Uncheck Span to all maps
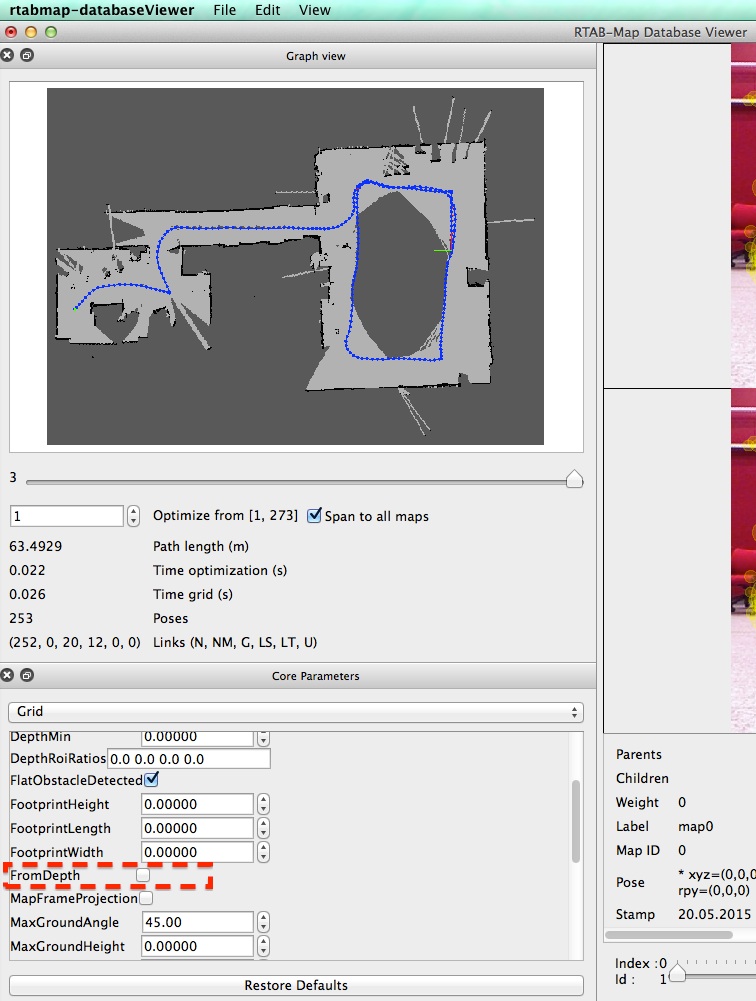 [x=315, y=516]
